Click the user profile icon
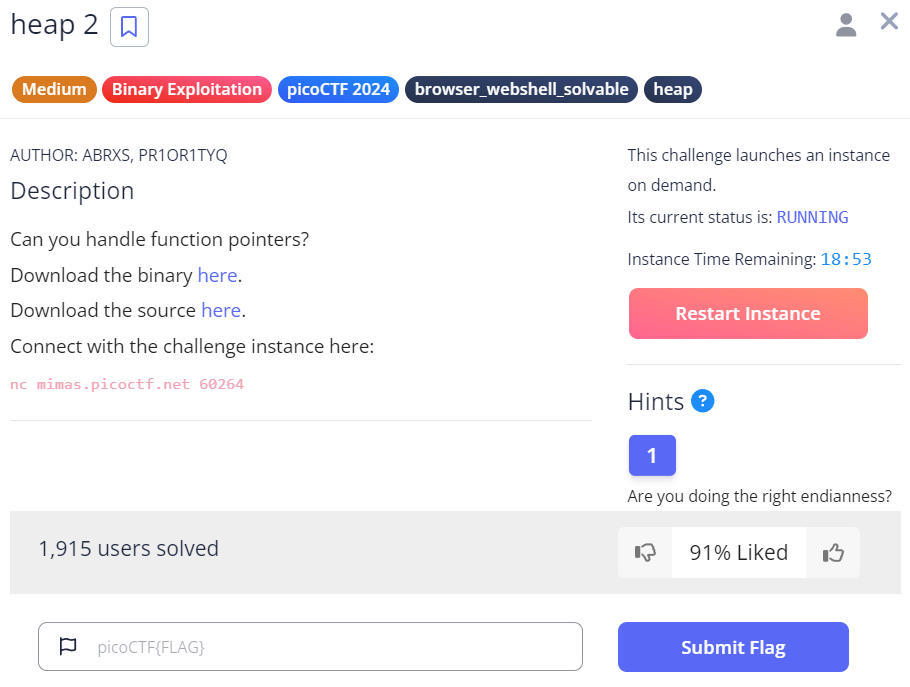Screen dimensions: 910x687 point(846,25)
